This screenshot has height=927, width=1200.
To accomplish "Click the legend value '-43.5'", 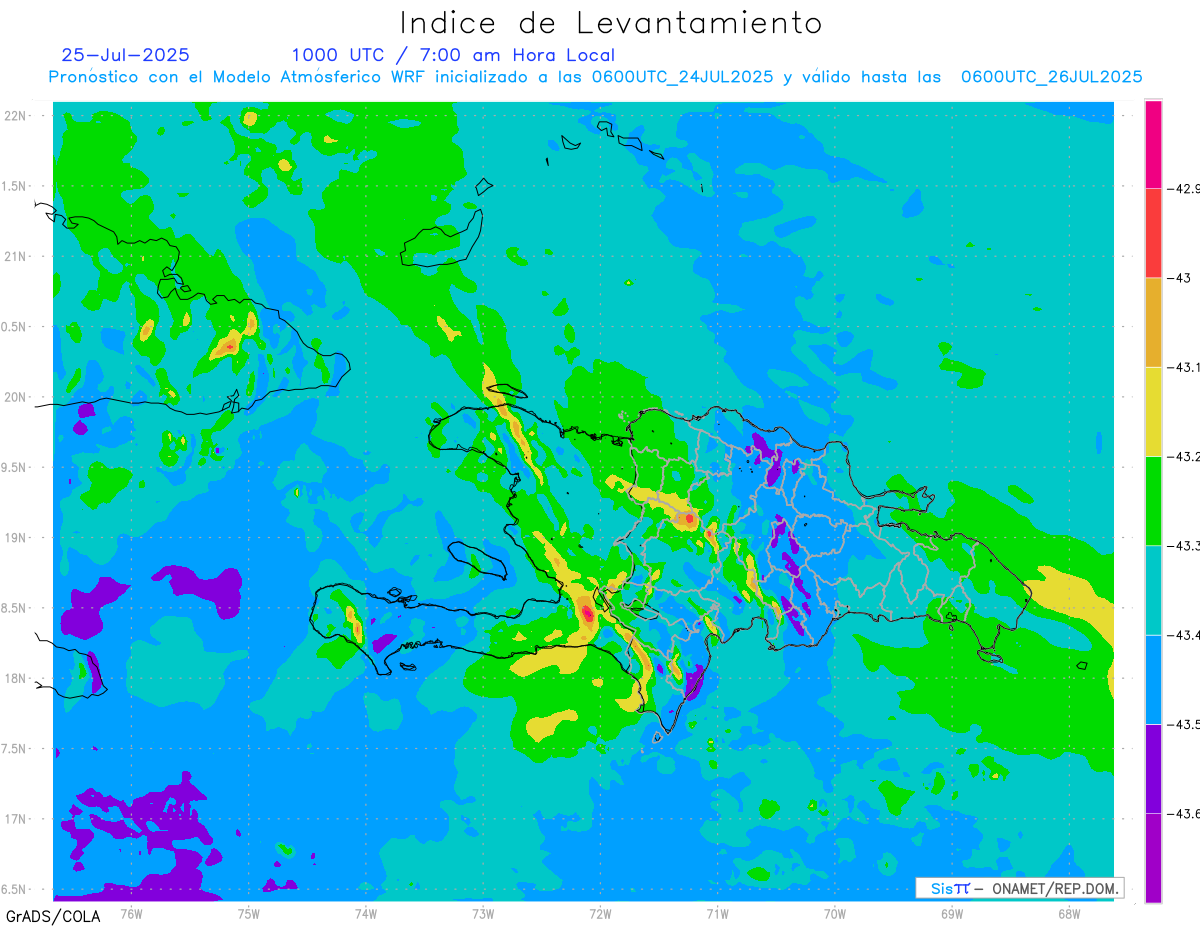I will [x=1184, y=723].
